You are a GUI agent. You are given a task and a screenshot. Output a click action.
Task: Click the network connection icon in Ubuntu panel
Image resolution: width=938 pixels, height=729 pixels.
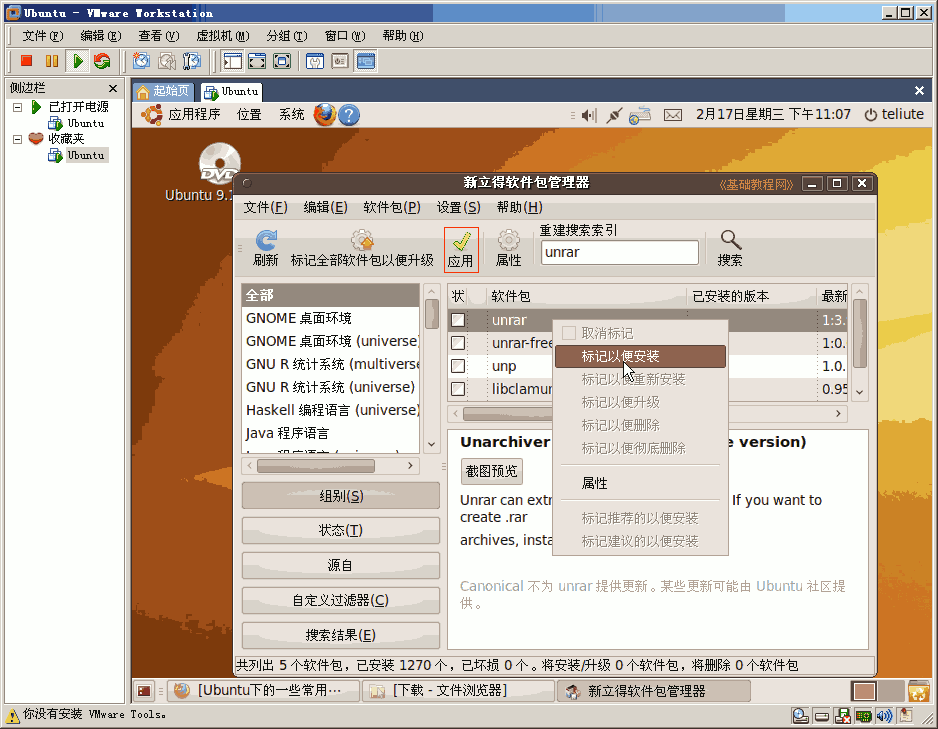(x=614, y=115)
